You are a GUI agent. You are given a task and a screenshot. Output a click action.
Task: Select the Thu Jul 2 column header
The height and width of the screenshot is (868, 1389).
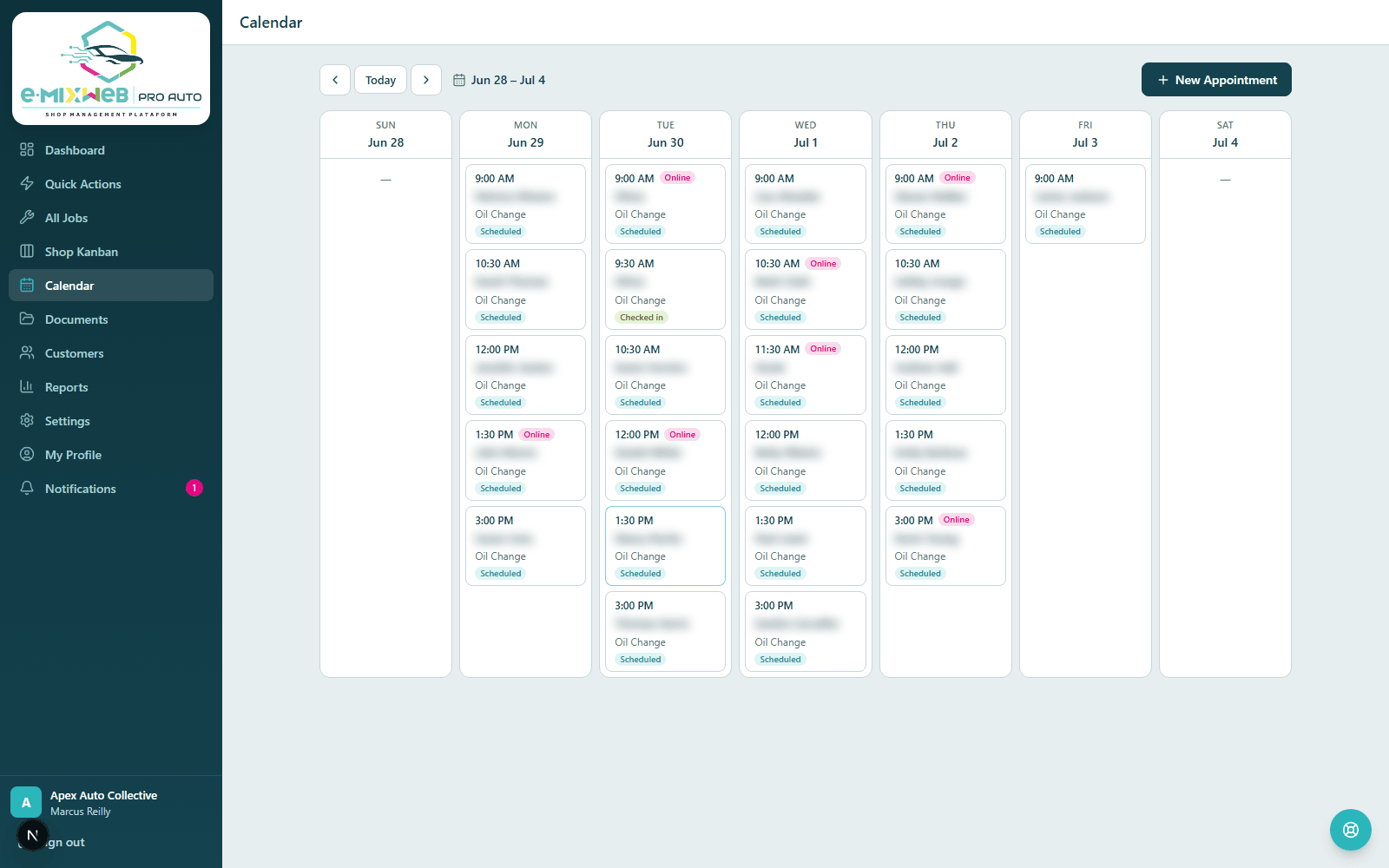pyautogui.click(x=945, y=135)
